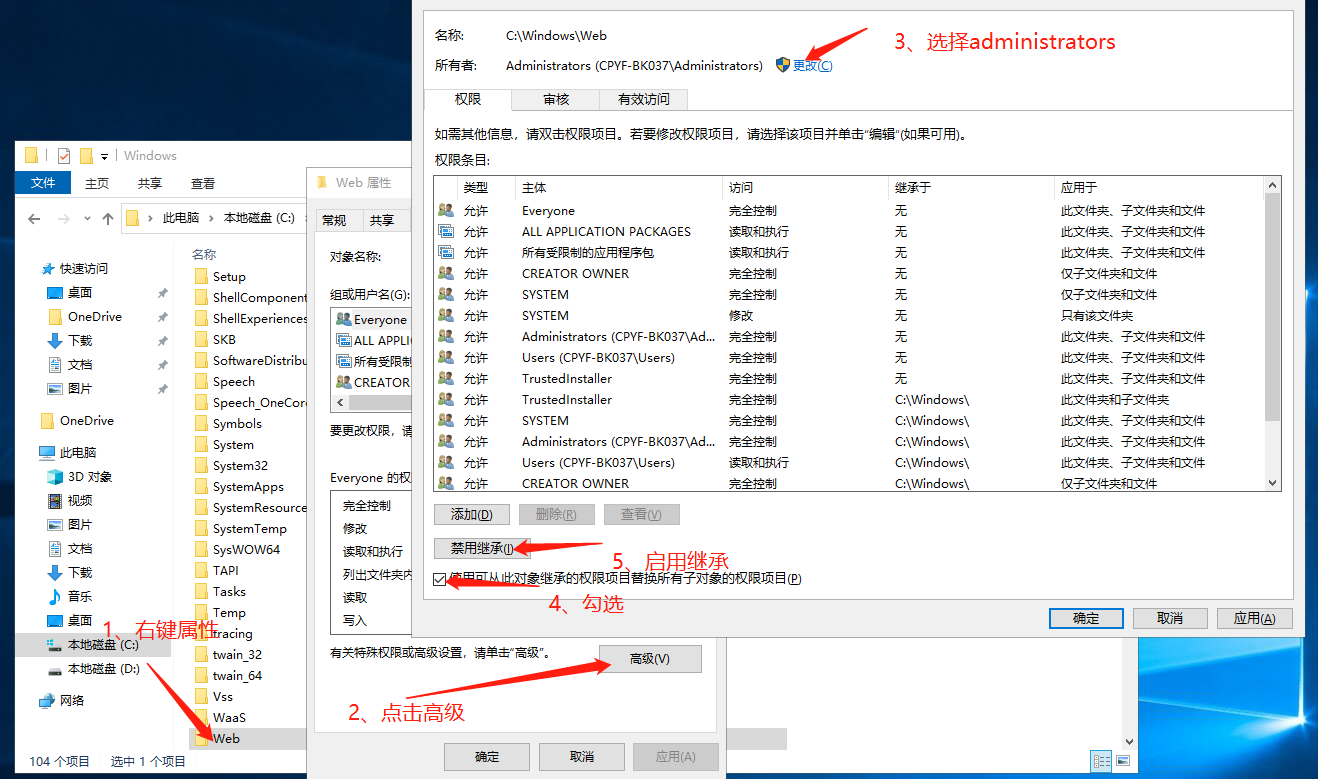Open the 共享 ribbon tab in Explorer

(150, 183)
